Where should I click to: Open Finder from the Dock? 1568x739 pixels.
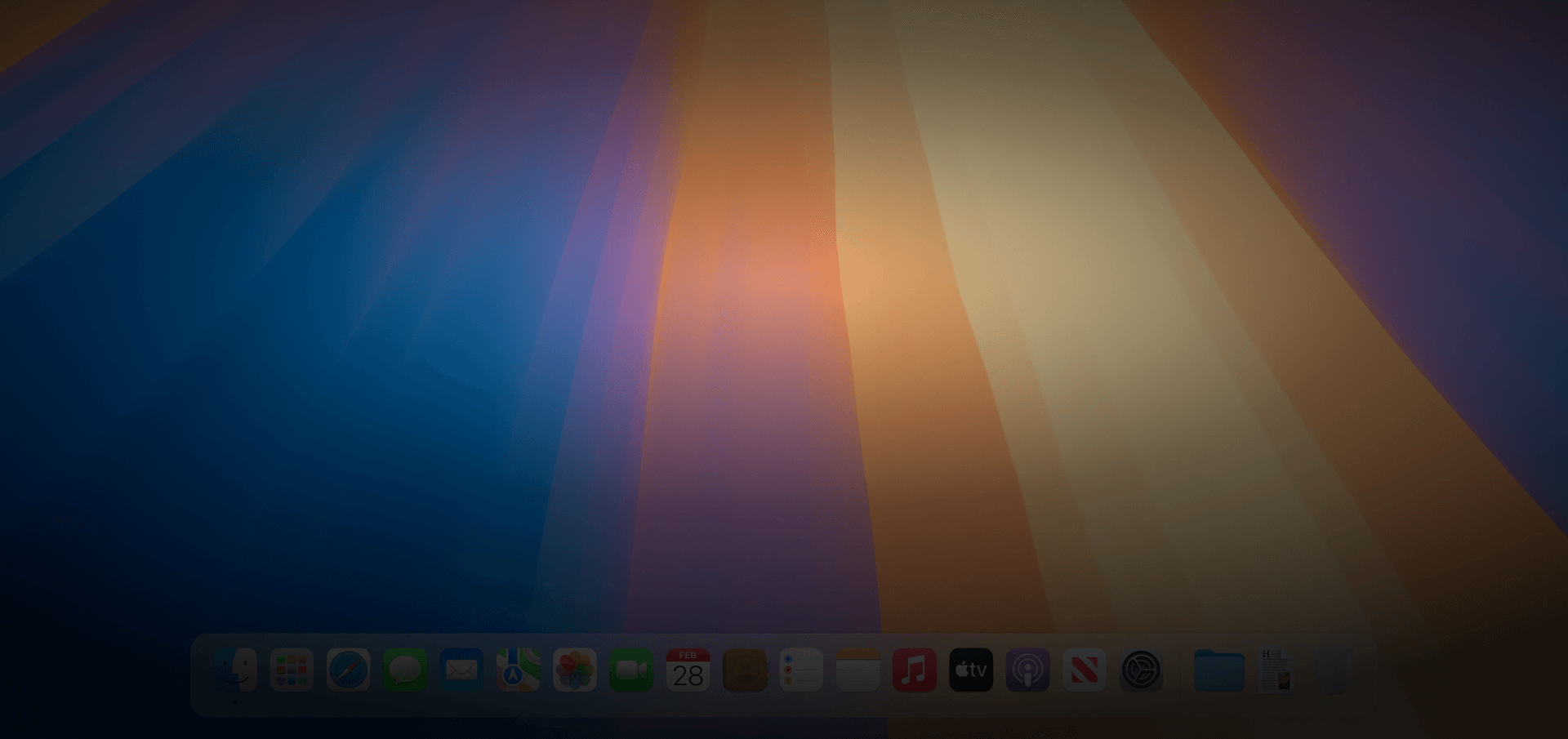point(235,670)
